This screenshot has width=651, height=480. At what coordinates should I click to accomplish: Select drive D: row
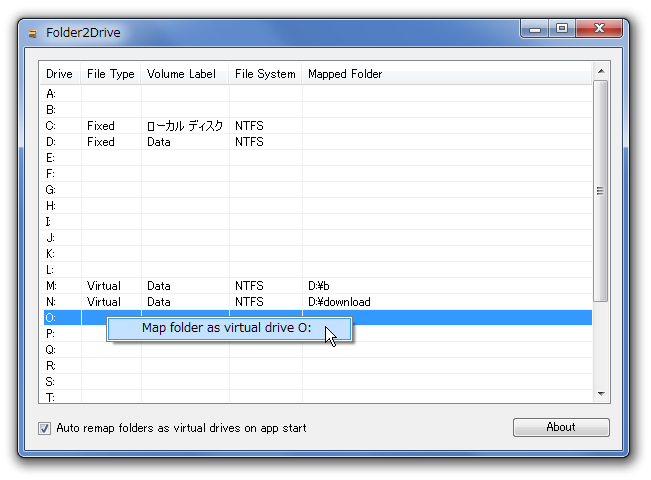[x=316, y=142]
